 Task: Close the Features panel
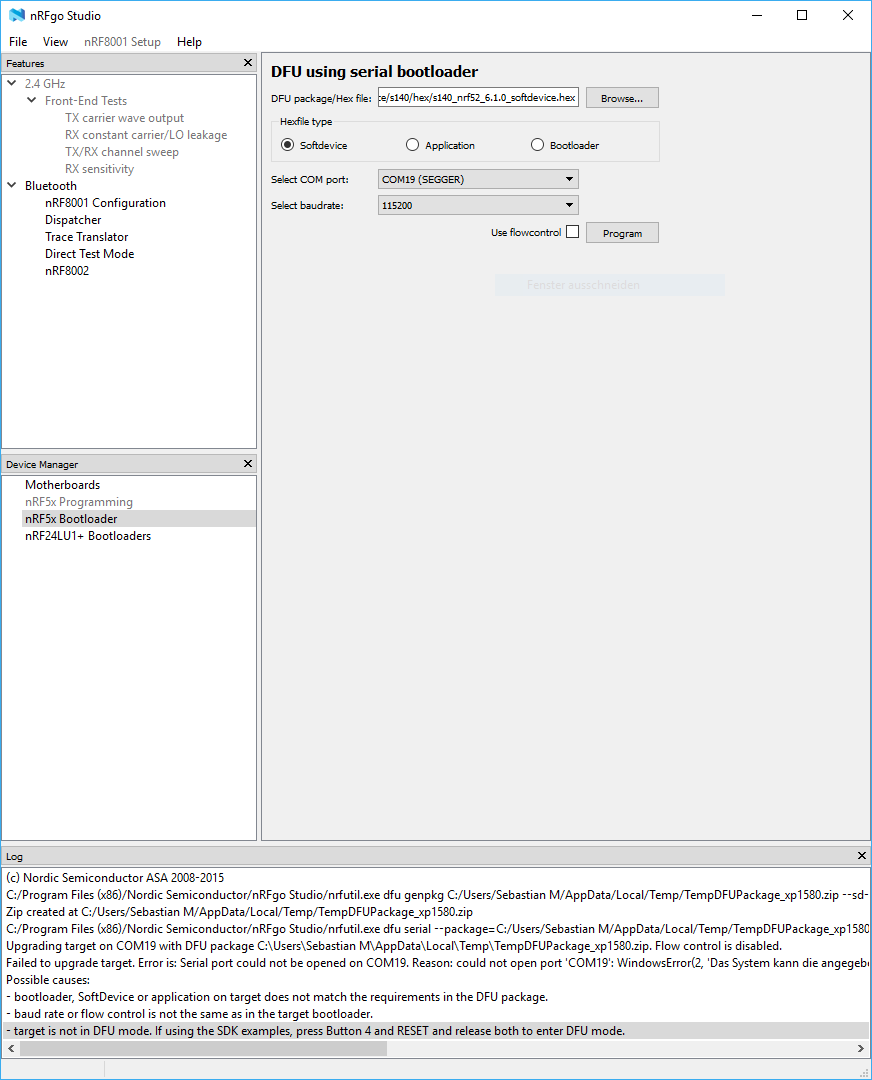point(248,63)
